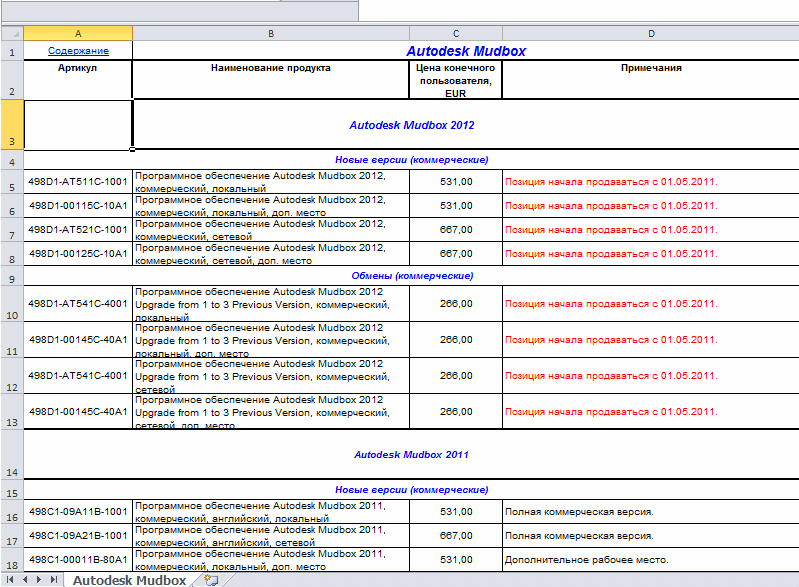
Task: Select row 3 header
Action: pos(12,125)
